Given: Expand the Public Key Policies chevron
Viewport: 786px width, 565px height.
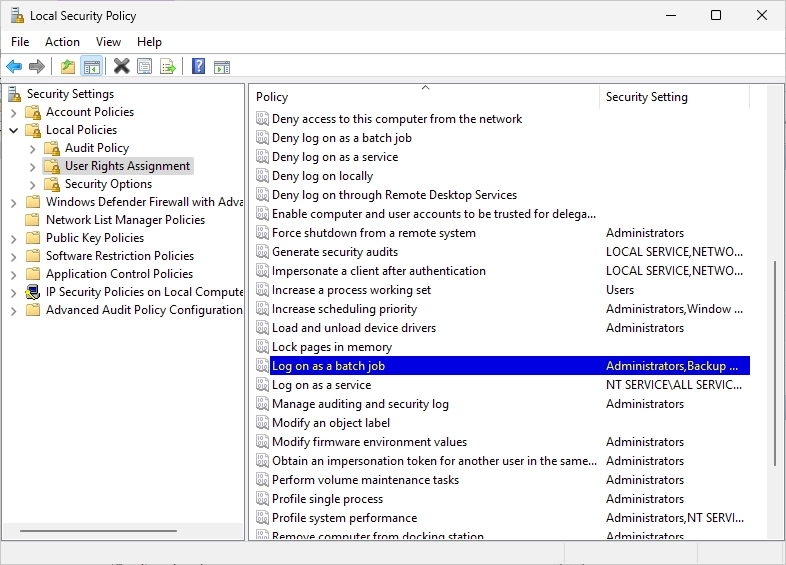Looking at the screenshot, I should (x=14, y=239).
